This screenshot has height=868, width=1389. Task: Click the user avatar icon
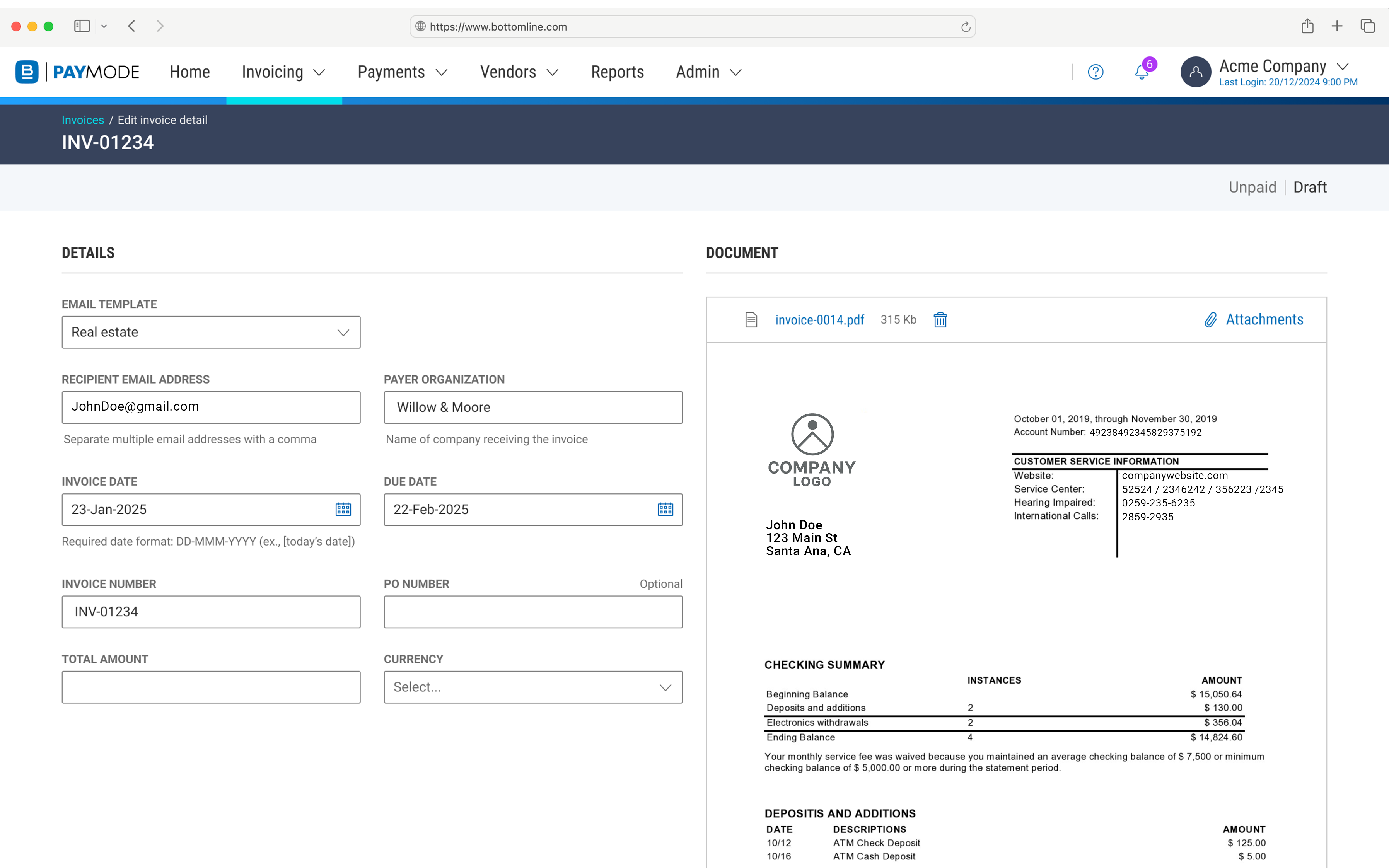1196,72
